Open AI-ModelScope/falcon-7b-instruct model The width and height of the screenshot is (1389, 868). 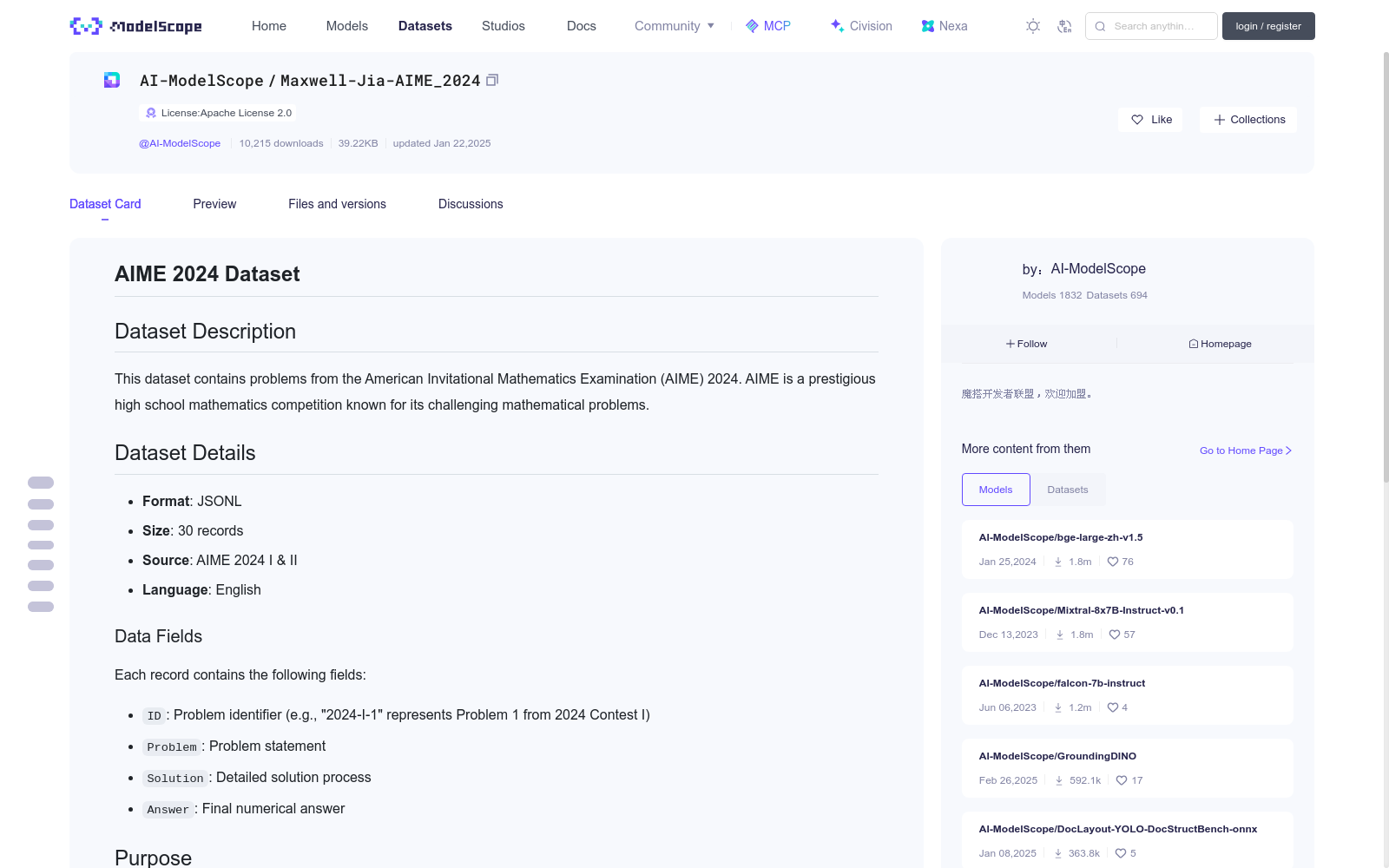point(1062,683)
